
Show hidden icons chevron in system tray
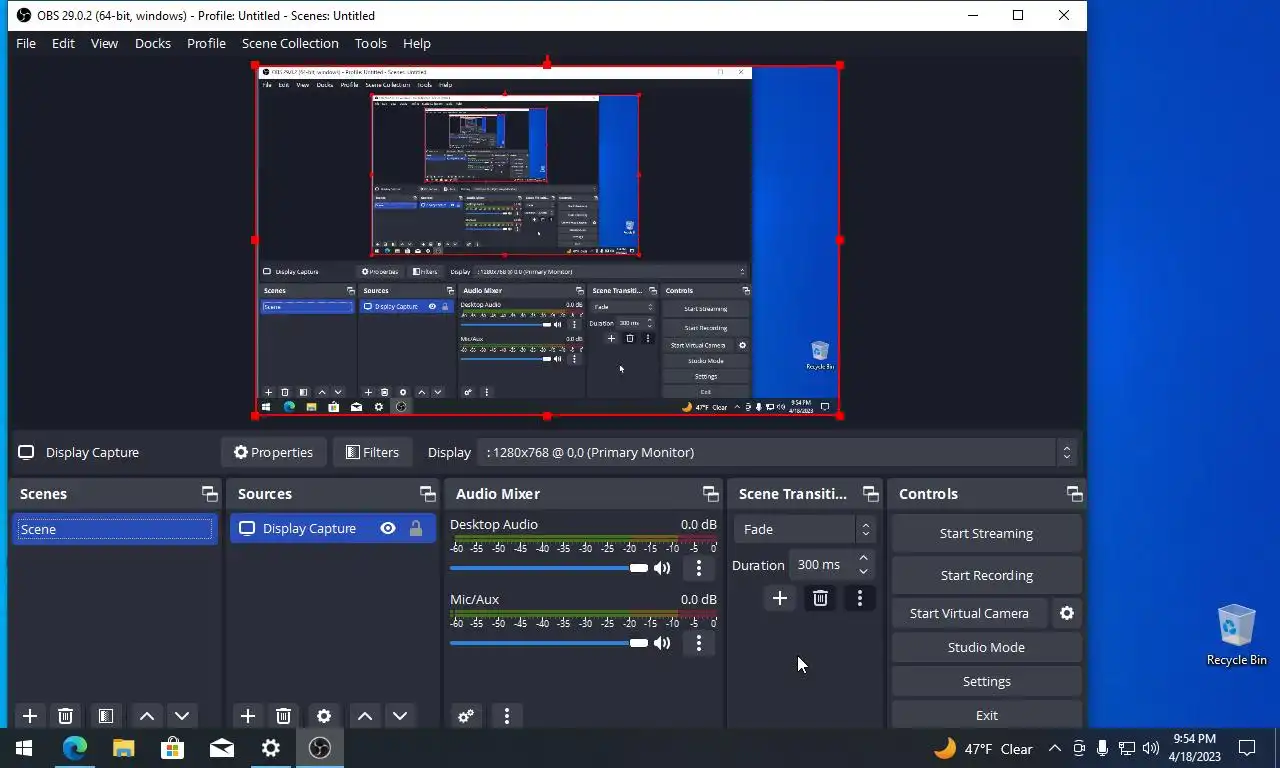(1055, 748)
